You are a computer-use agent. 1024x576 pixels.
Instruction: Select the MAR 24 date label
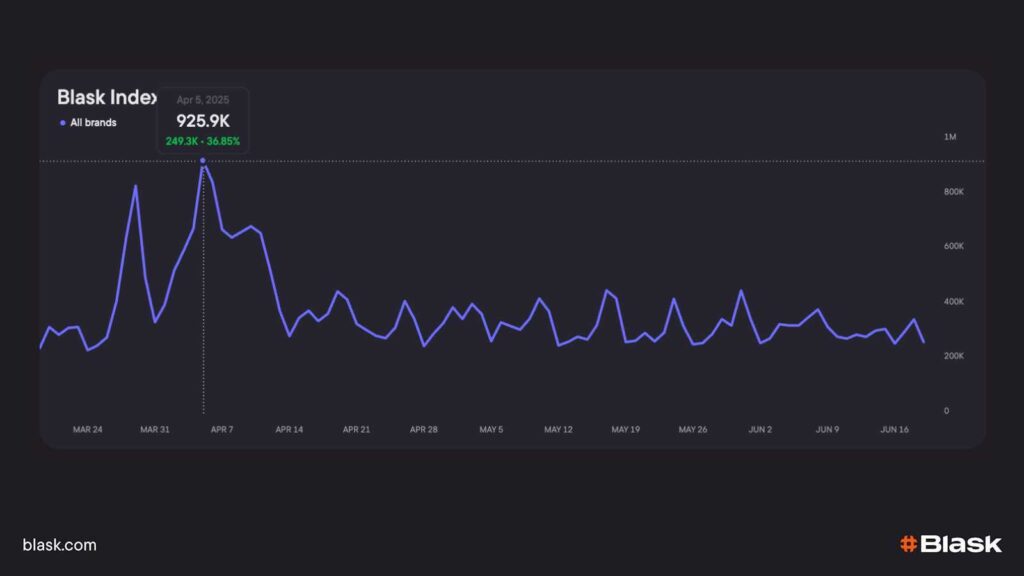tap(88, 429)
